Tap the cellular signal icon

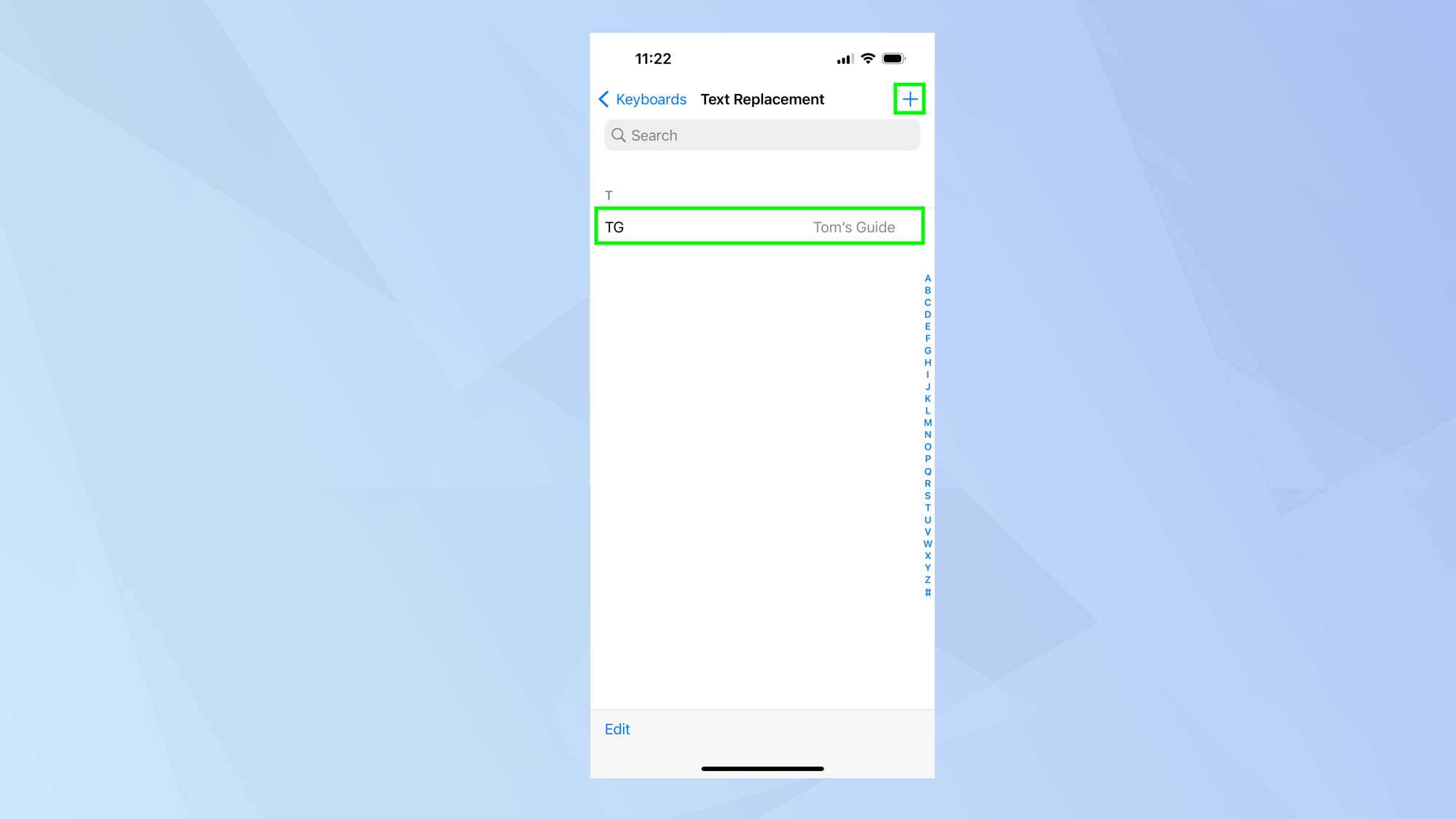[845, 58]
